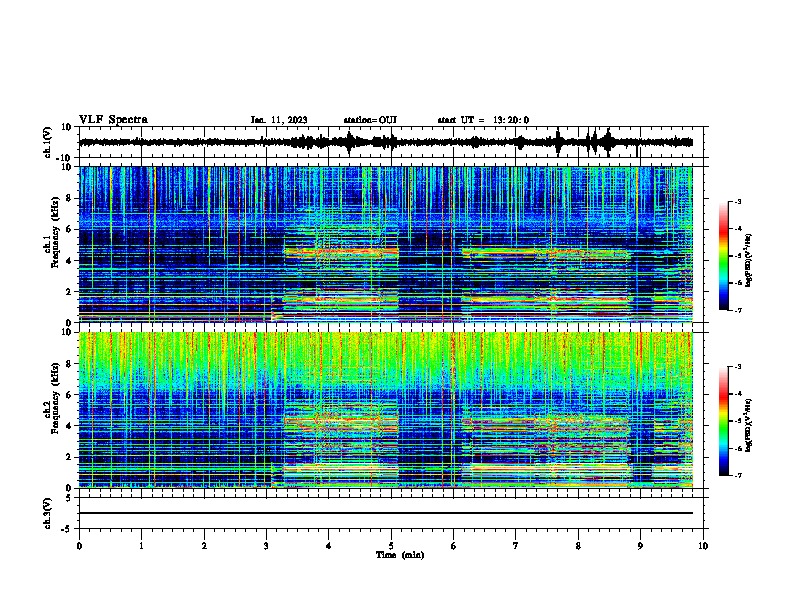
Task: Click the date 'Jan. 11, 2023' header
Action: (279, 120)
